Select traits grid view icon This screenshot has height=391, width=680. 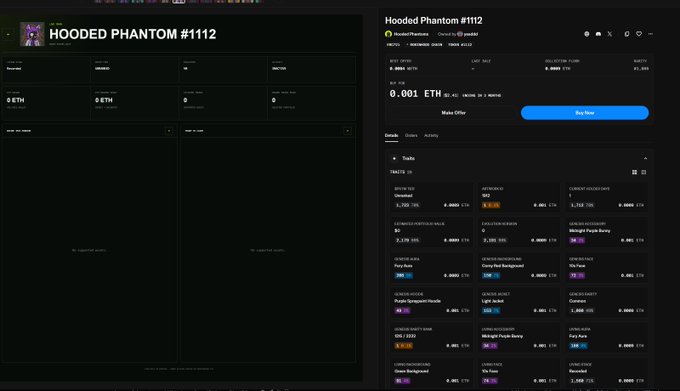[634, 172]
